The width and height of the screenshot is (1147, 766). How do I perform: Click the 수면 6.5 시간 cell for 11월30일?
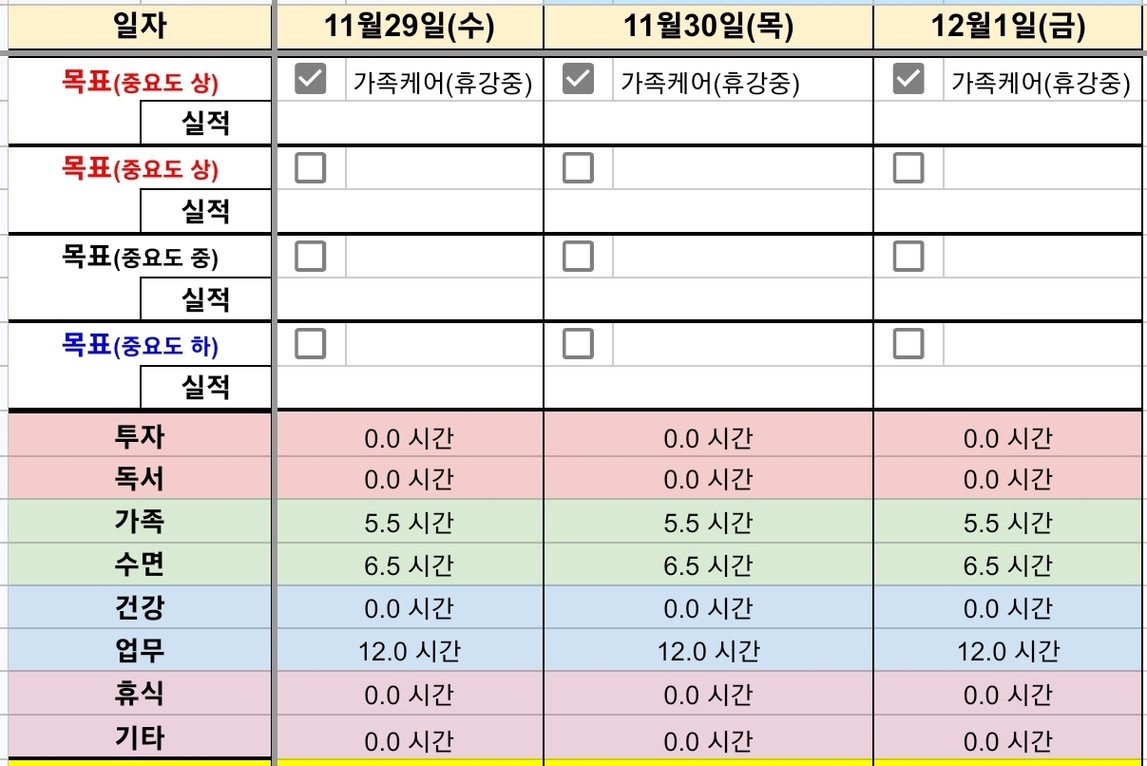tap(708, 566)
